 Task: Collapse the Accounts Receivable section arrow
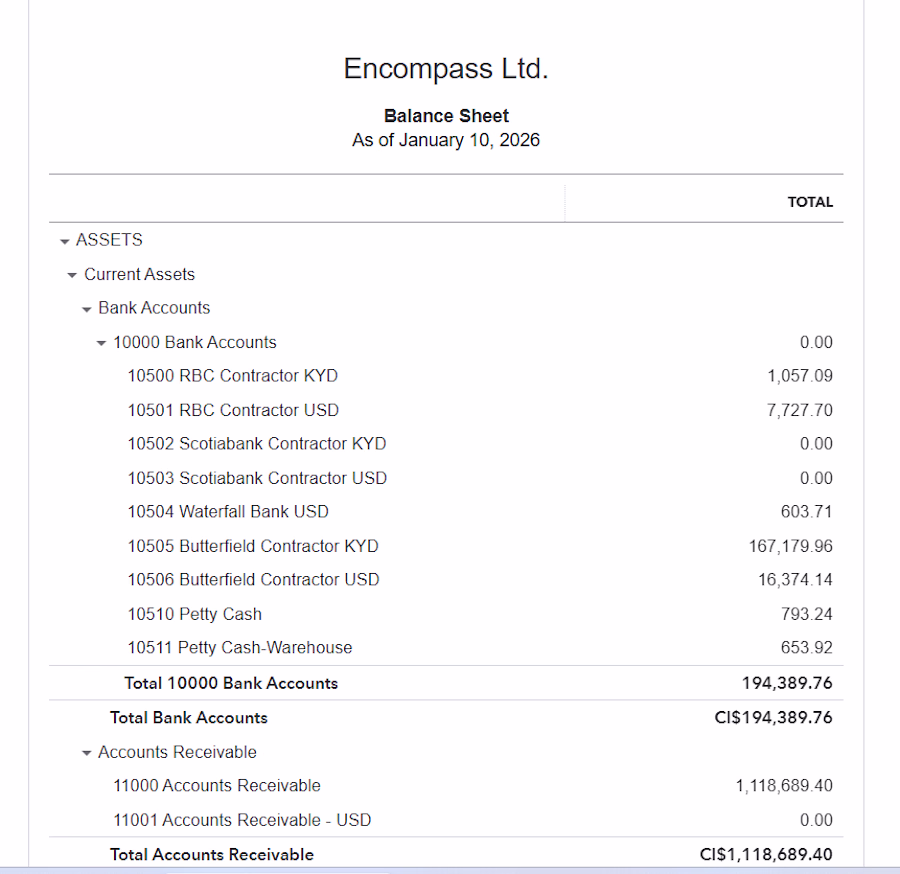[x=87, y=753]
